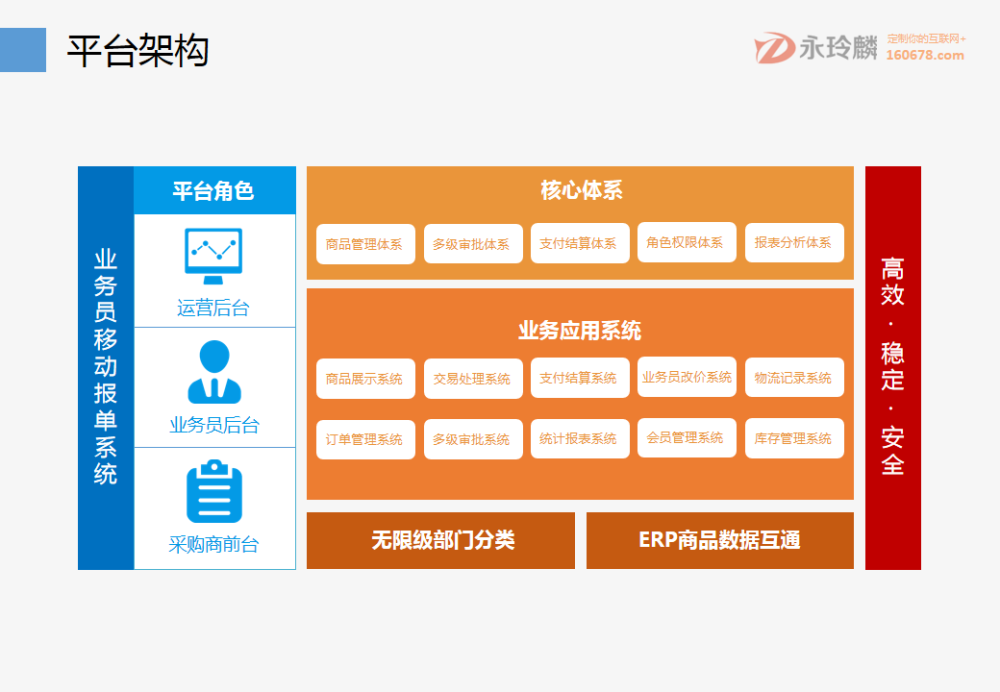This screenshot has height=692, width=1000.
Task: Select the 统计报表系统 box
Action: click(x=580, y=438)
